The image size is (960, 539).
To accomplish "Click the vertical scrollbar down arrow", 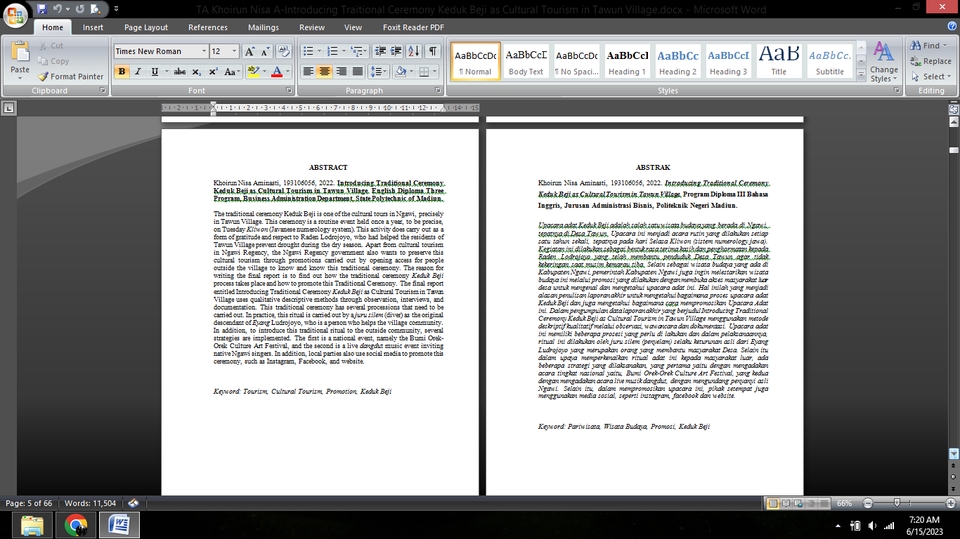I will click(954, 454).
